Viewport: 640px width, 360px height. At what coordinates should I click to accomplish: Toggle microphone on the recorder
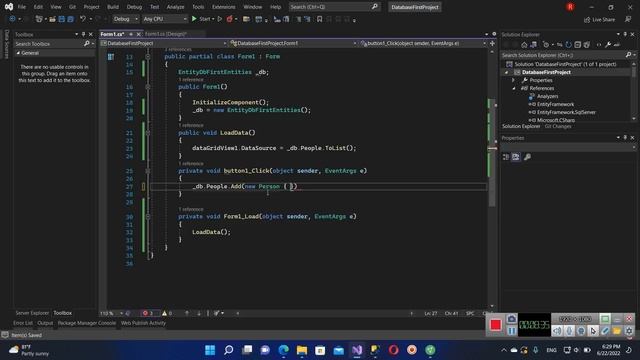coord(569,331)
